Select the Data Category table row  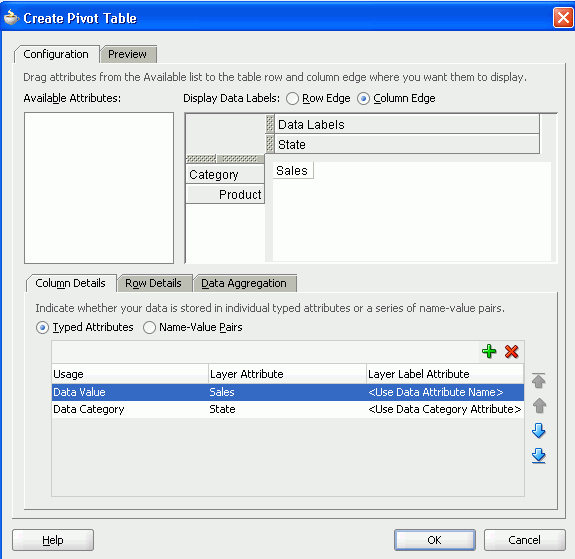(x=288, y=409)
